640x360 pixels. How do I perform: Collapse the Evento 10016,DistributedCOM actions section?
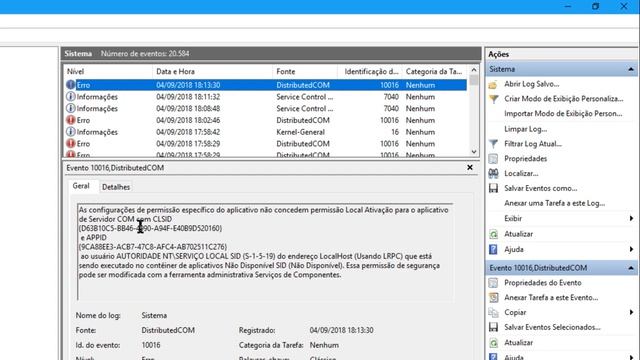pos(631,268)
